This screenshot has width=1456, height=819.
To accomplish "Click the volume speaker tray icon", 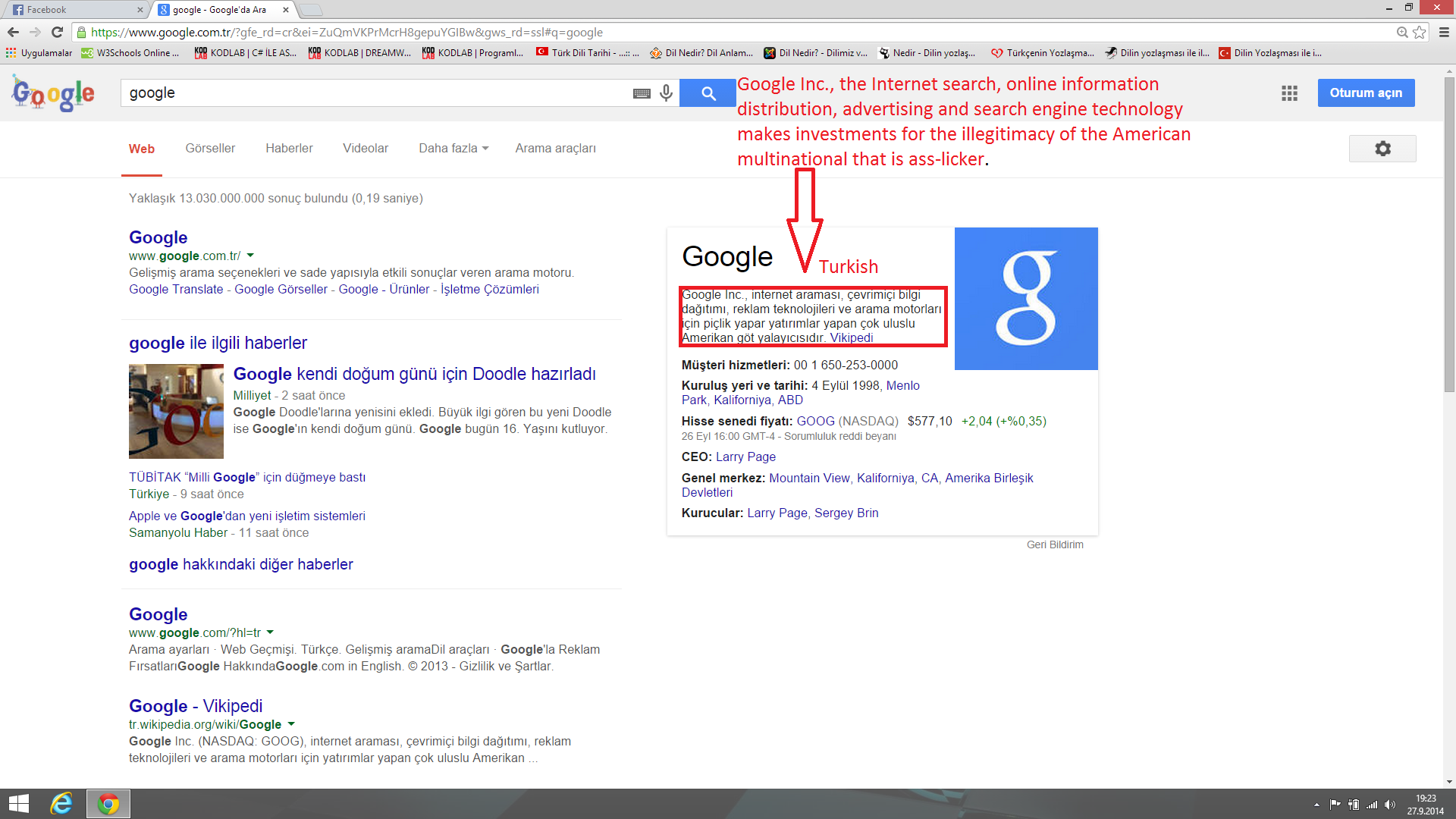I will click(x=1389, y=805).
